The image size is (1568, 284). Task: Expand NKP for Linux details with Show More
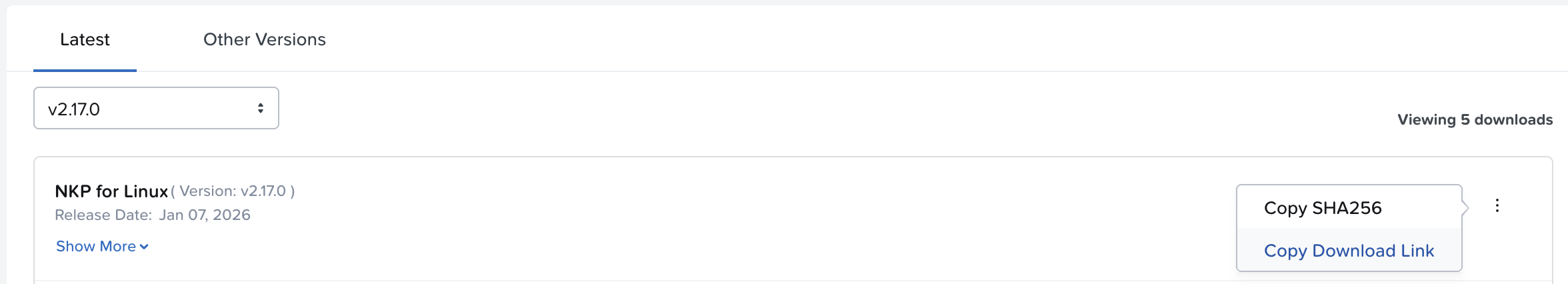96,247
